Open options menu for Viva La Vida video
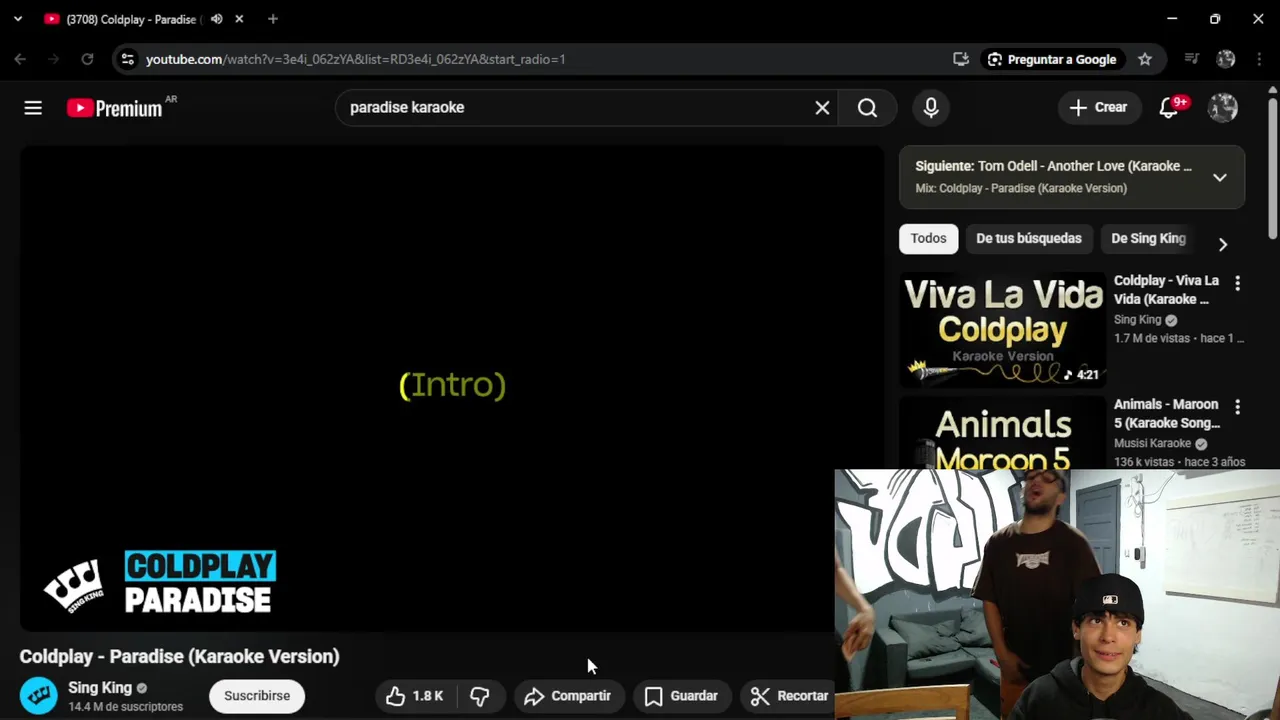 click(1237, 284)
